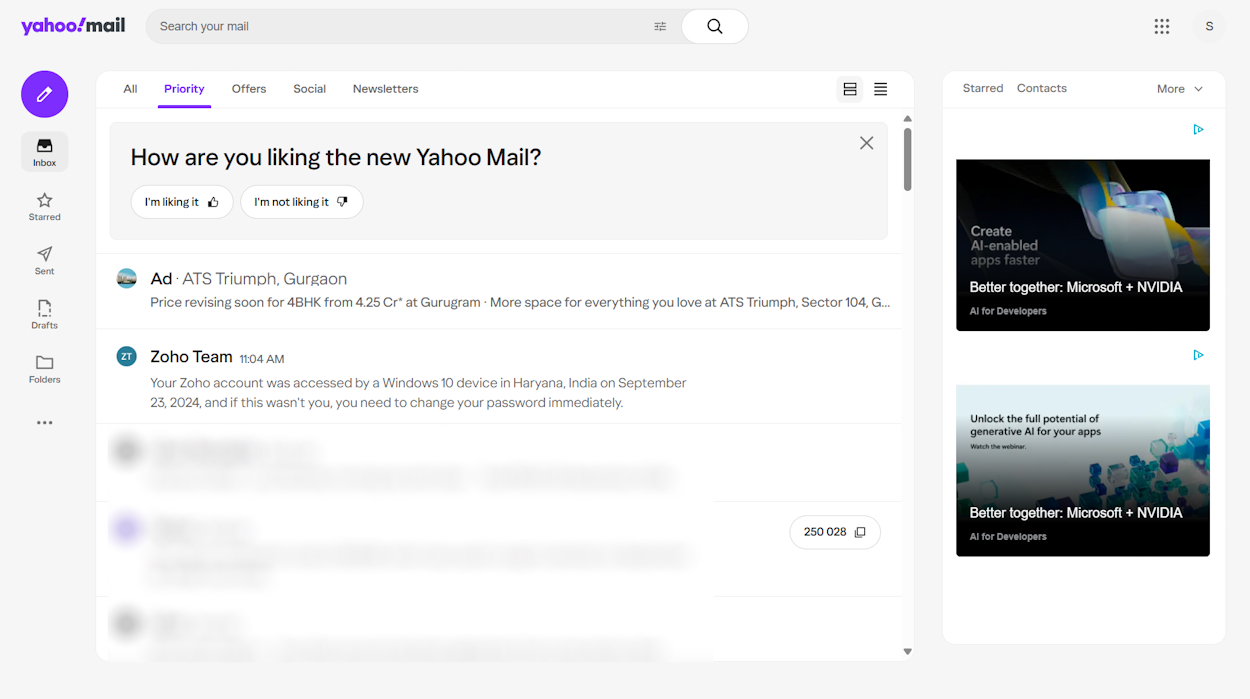Switch inbox to compact list view
Viewport: 1250px width, 699px height.
880,89
